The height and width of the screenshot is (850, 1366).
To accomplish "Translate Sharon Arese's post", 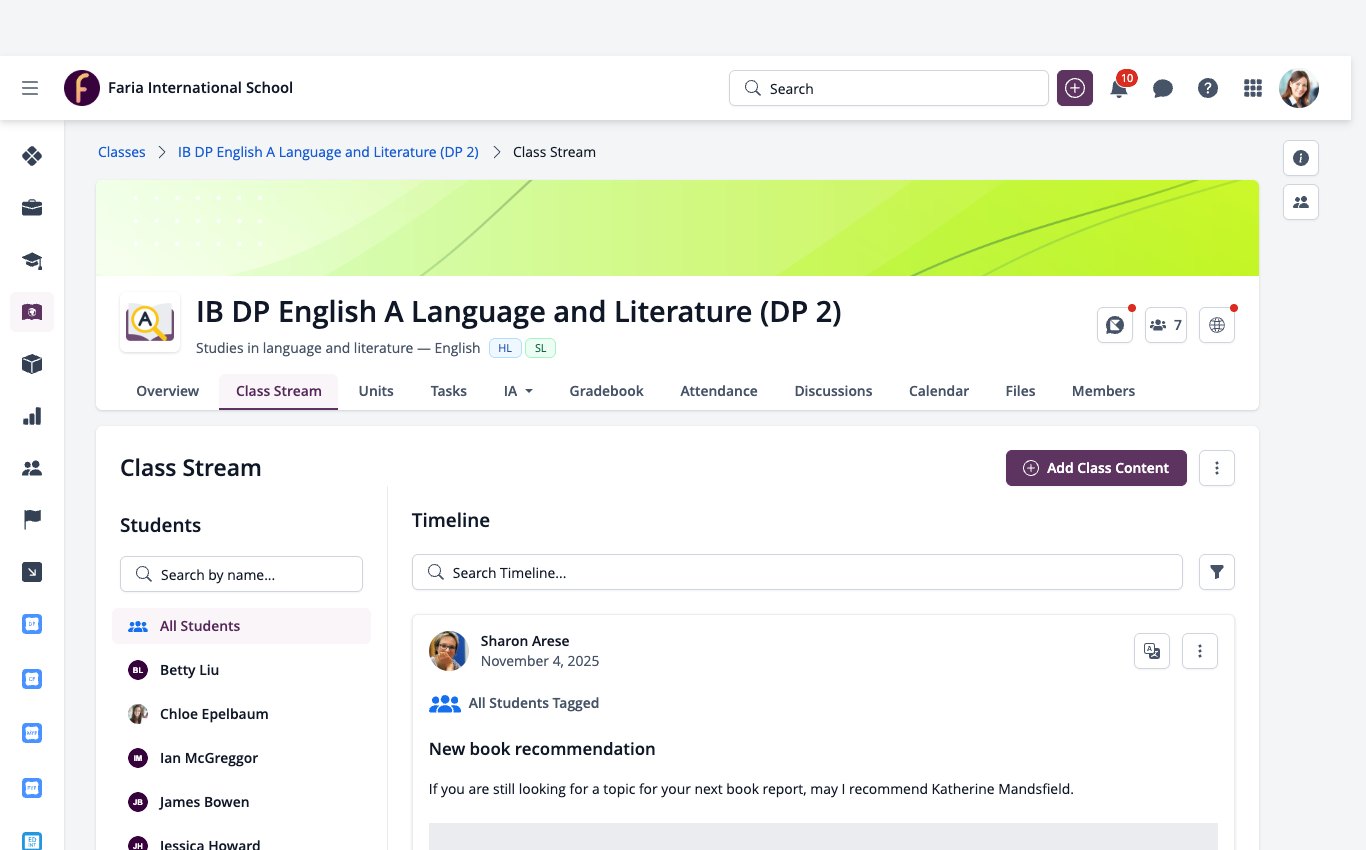I will 1152,651.
